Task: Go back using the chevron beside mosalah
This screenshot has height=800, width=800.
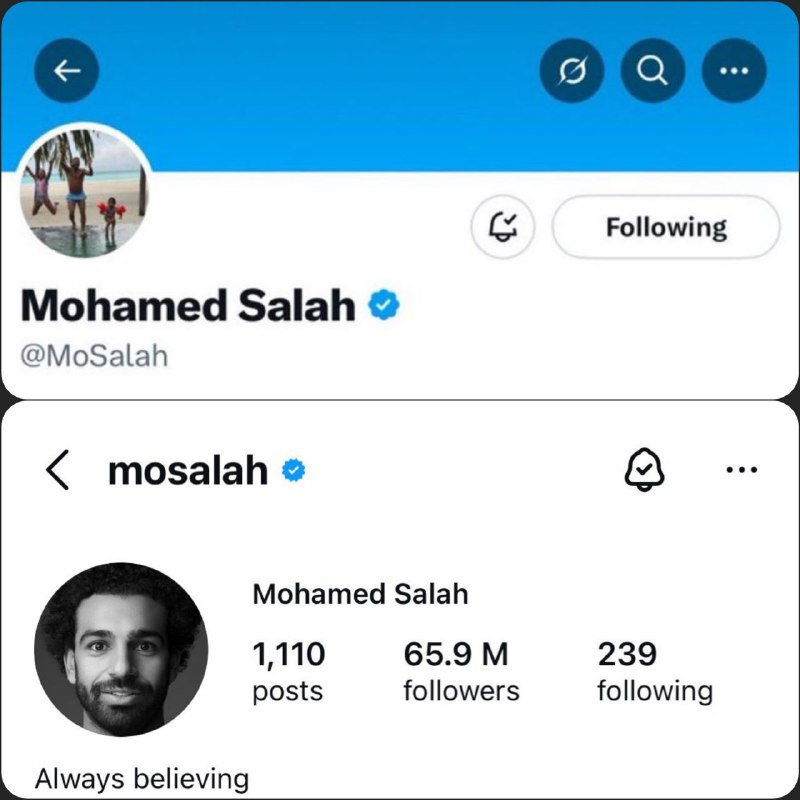Action: pyautogui.click(x=58, y=470)
